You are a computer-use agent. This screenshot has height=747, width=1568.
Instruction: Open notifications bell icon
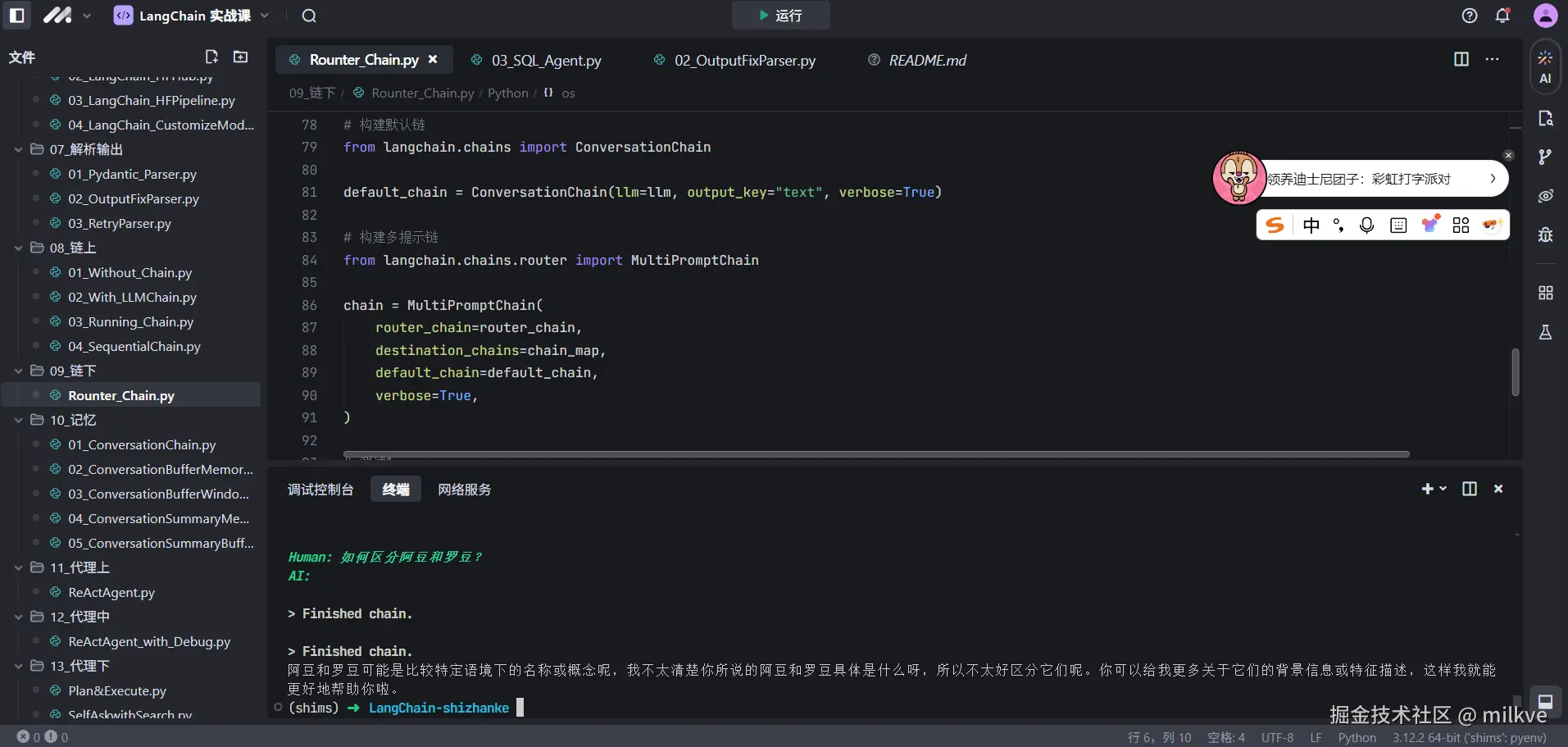coord(1502,16)
